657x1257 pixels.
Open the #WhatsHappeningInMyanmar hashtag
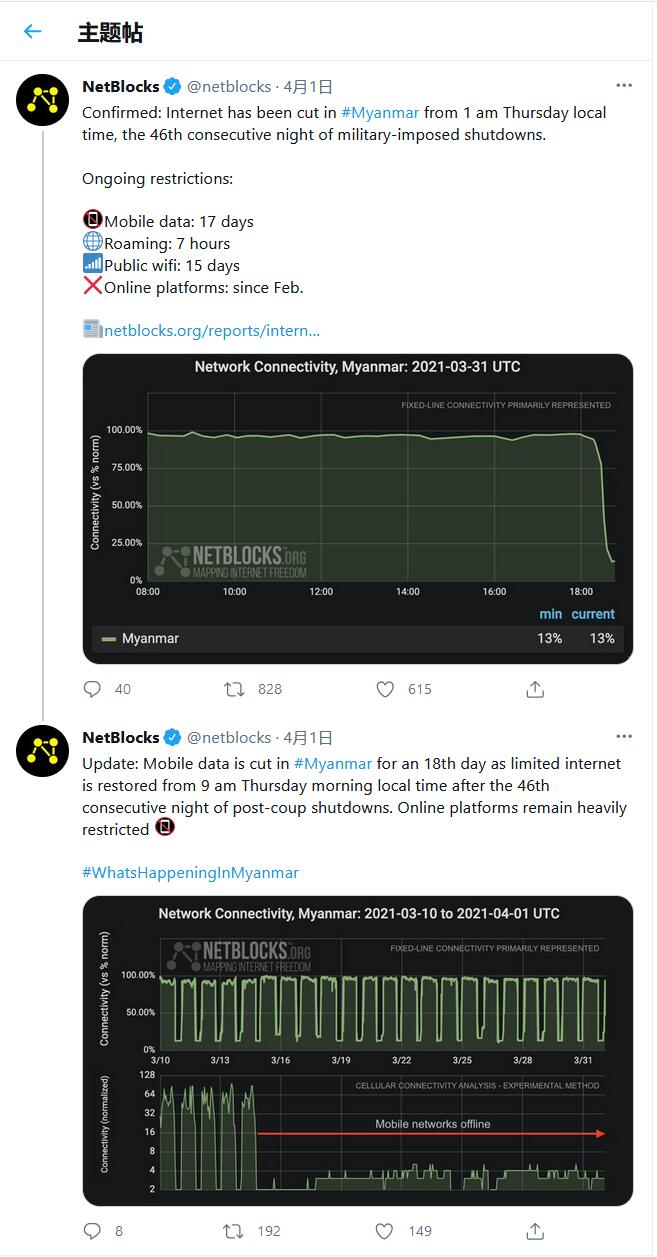[x=190, y=872]
